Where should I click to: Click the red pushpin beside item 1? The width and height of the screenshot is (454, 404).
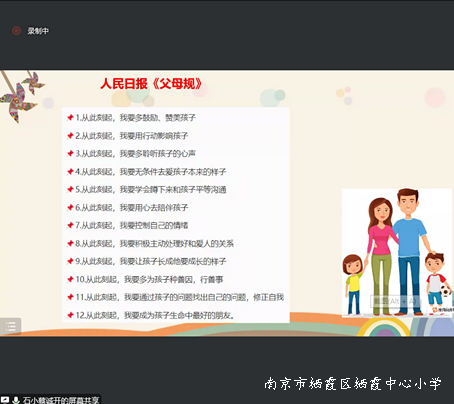click(70, 118)
